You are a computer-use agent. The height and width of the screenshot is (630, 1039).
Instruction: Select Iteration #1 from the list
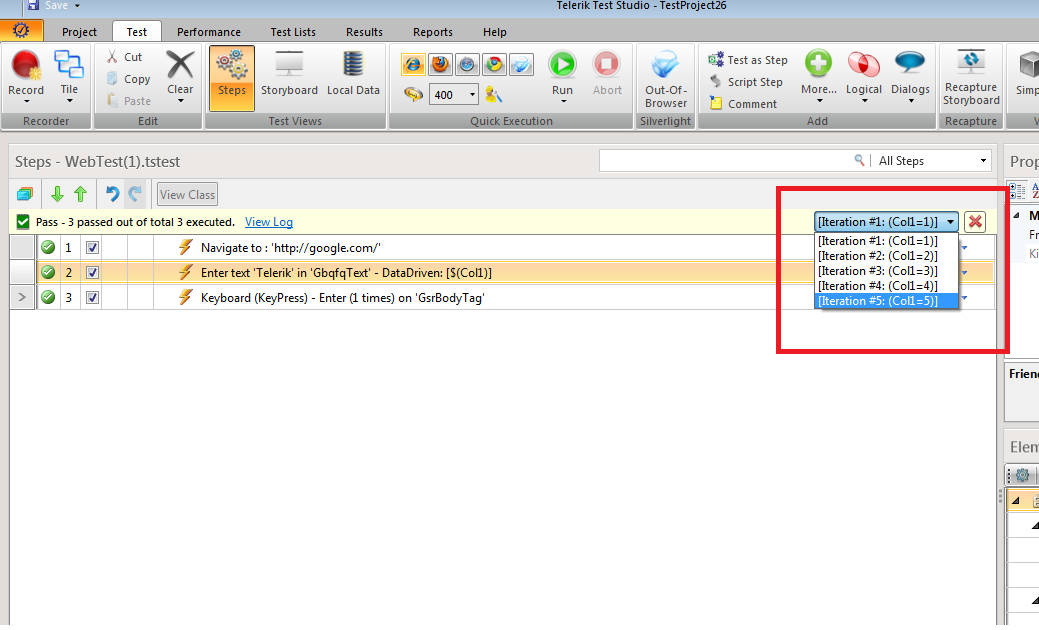click(x=886, y=241)
